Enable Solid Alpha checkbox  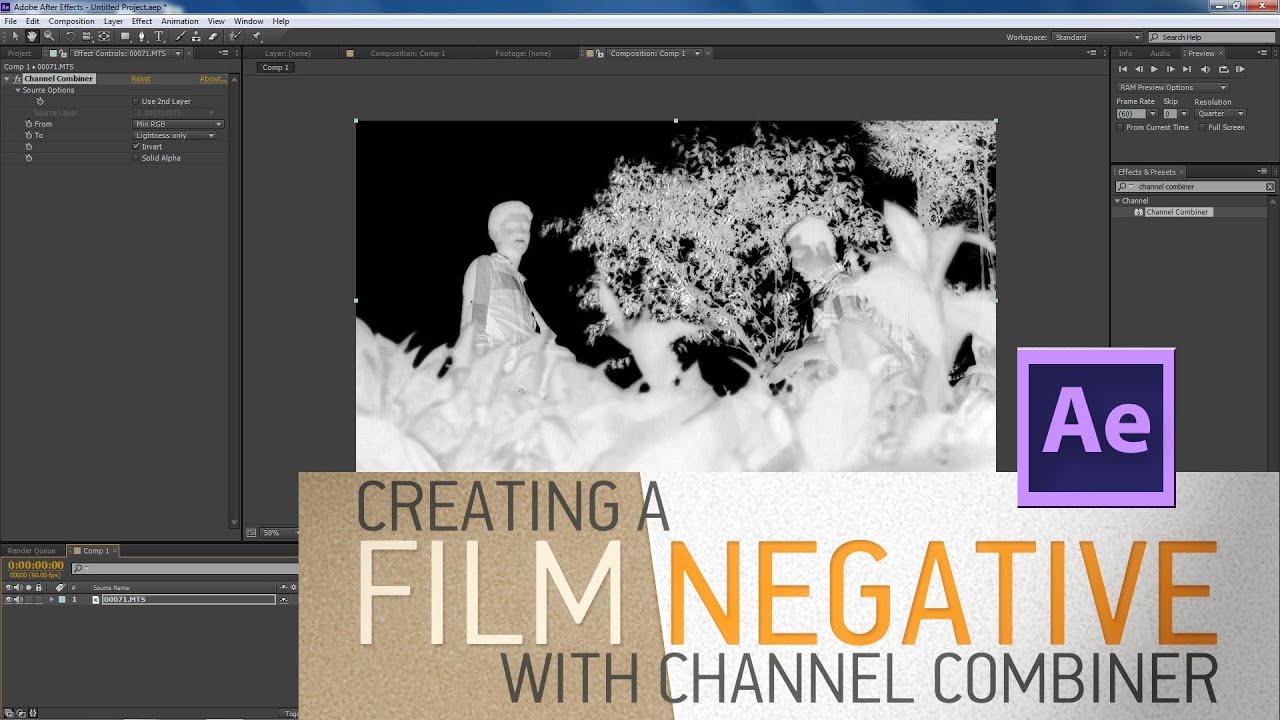coord(136,158)
